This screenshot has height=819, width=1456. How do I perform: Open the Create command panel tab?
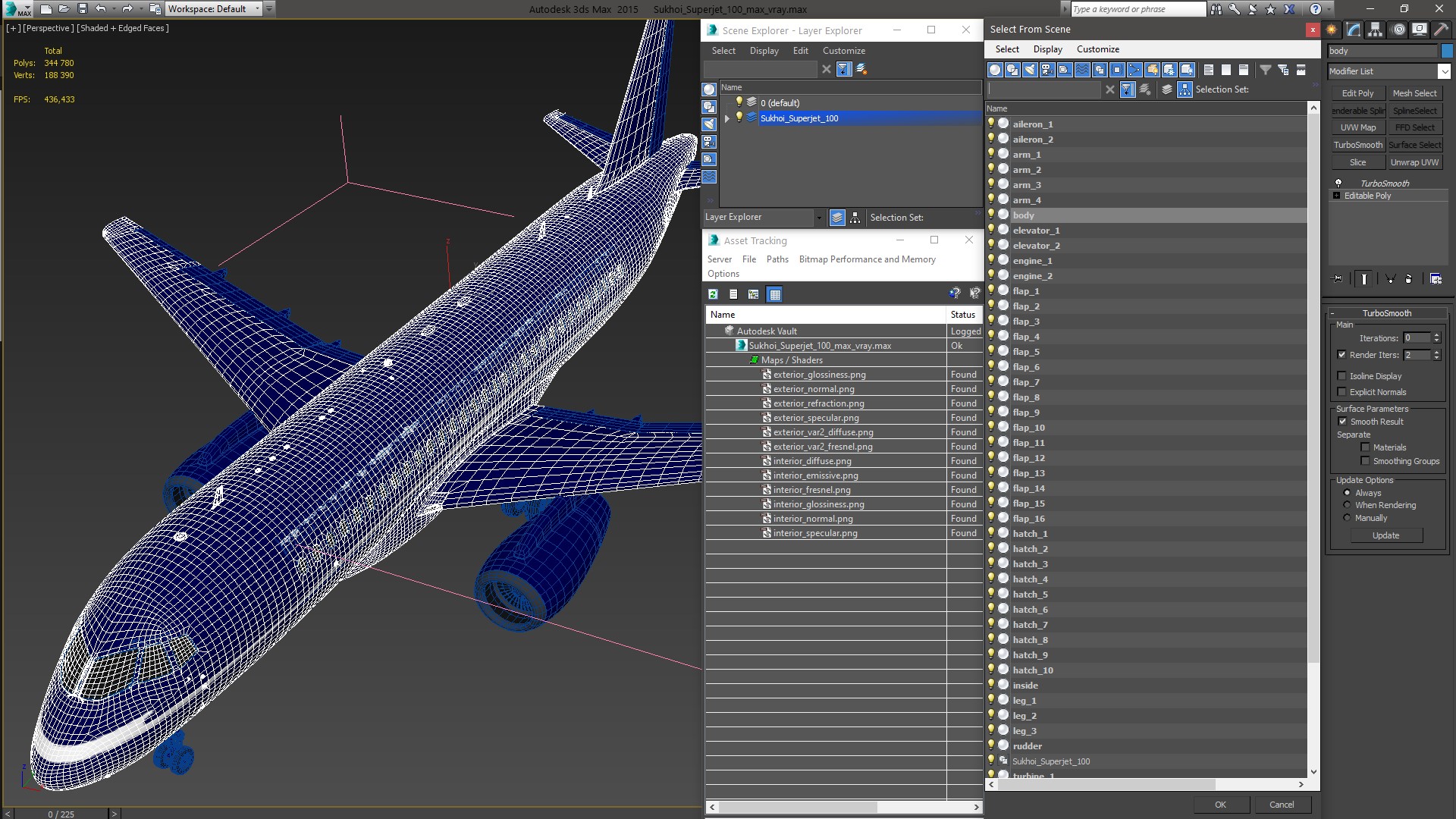click(x=1332, y=30)
